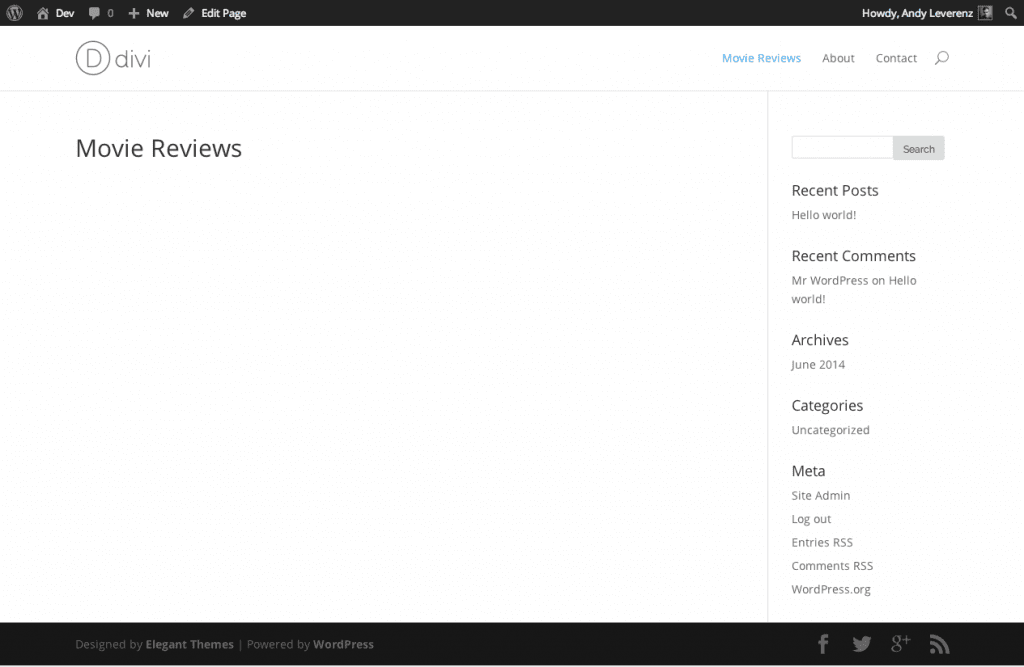Open the Contact navigation item
The height and width of the screenshot is (667, 1024).
click(x=896, y=58)
